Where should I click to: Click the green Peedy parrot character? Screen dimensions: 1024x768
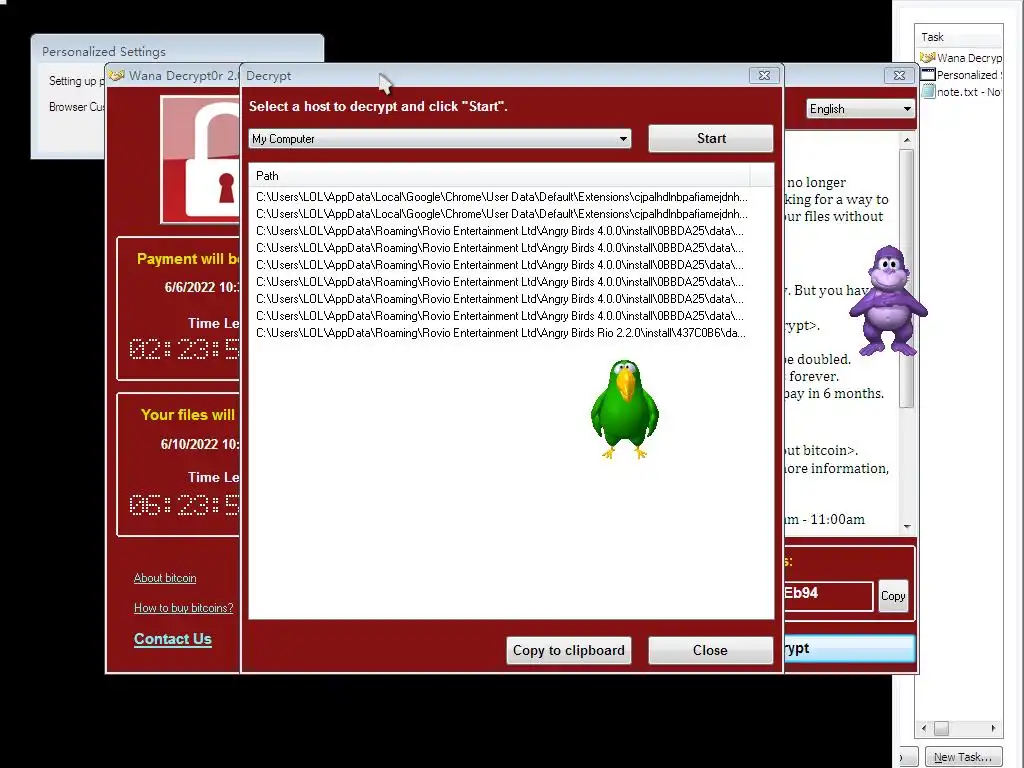pos(624,409)
